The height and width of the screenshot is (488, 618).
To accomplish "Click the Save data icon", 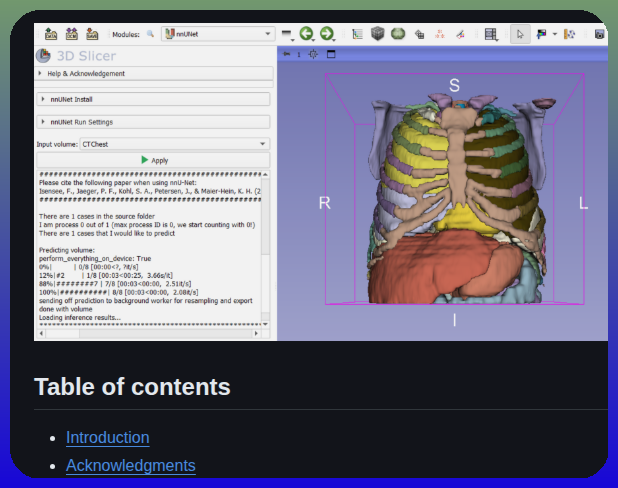I will pos(92,34).
